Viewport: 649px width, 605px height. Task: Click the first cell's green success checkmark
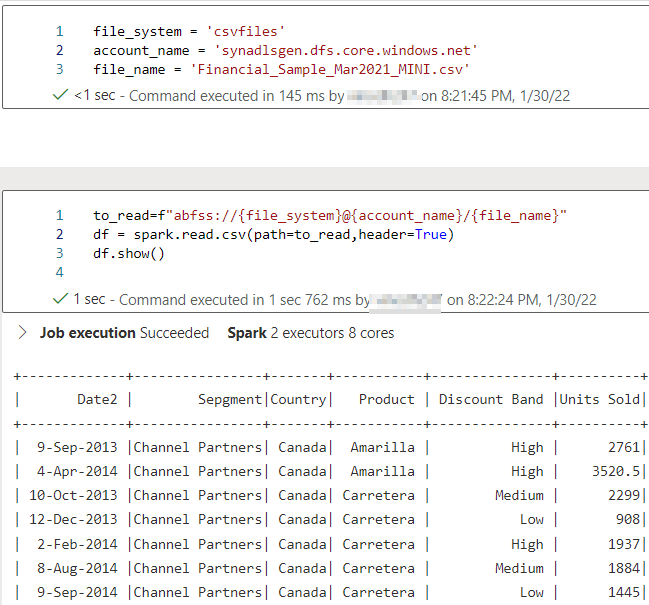point(61,96)
